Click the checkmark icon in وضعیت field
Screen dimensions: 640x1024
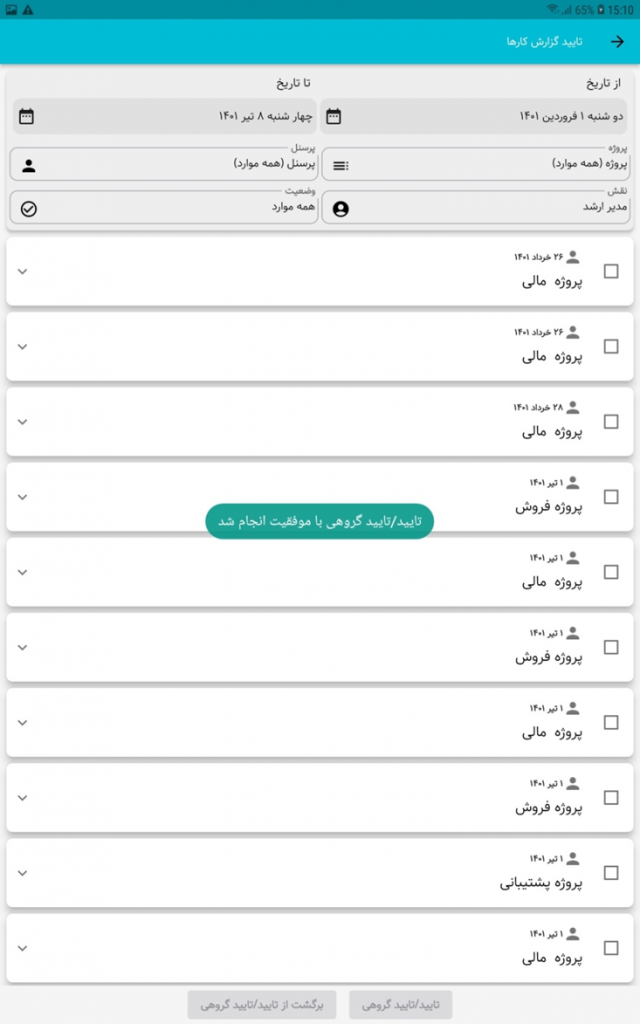click(x=29, y=209)
